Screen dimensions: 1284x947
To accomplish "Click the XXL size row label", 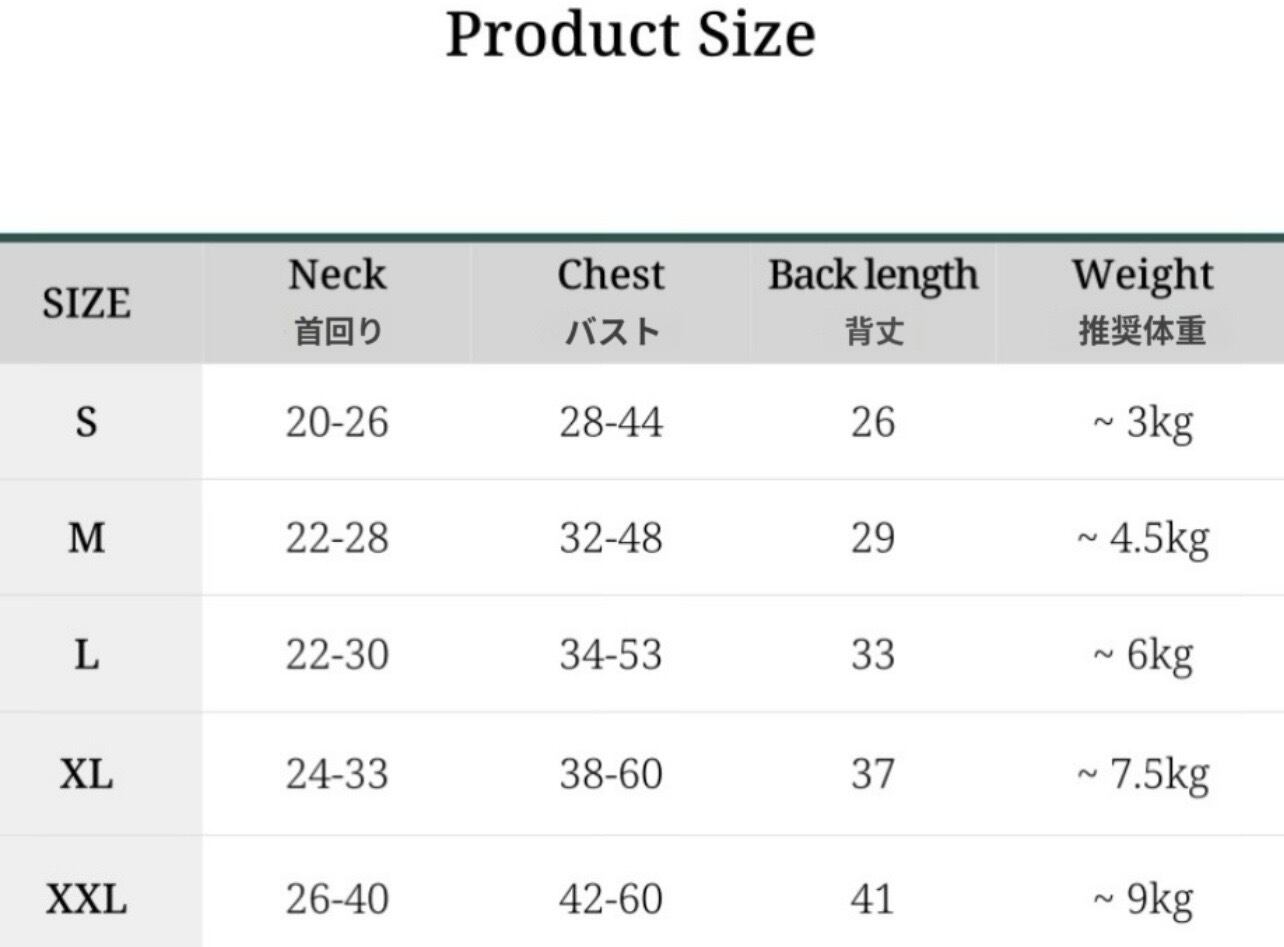I will coord(87,900).
